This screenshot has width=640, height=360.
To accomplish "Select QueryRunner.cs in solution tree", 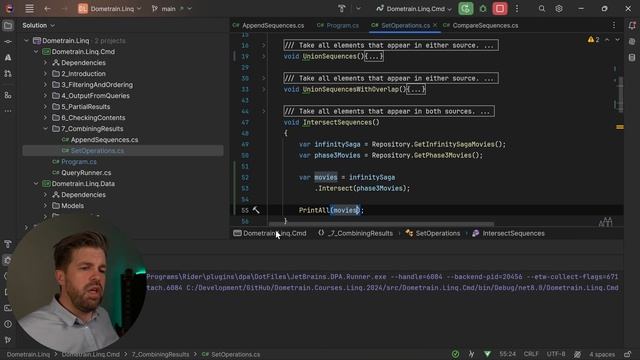I will coord(86,173).
